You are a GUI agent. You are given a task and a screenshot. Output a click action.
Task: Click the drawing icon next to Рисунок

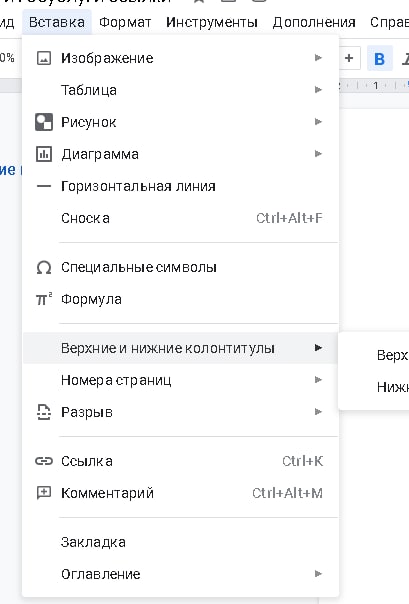(44, 122)
